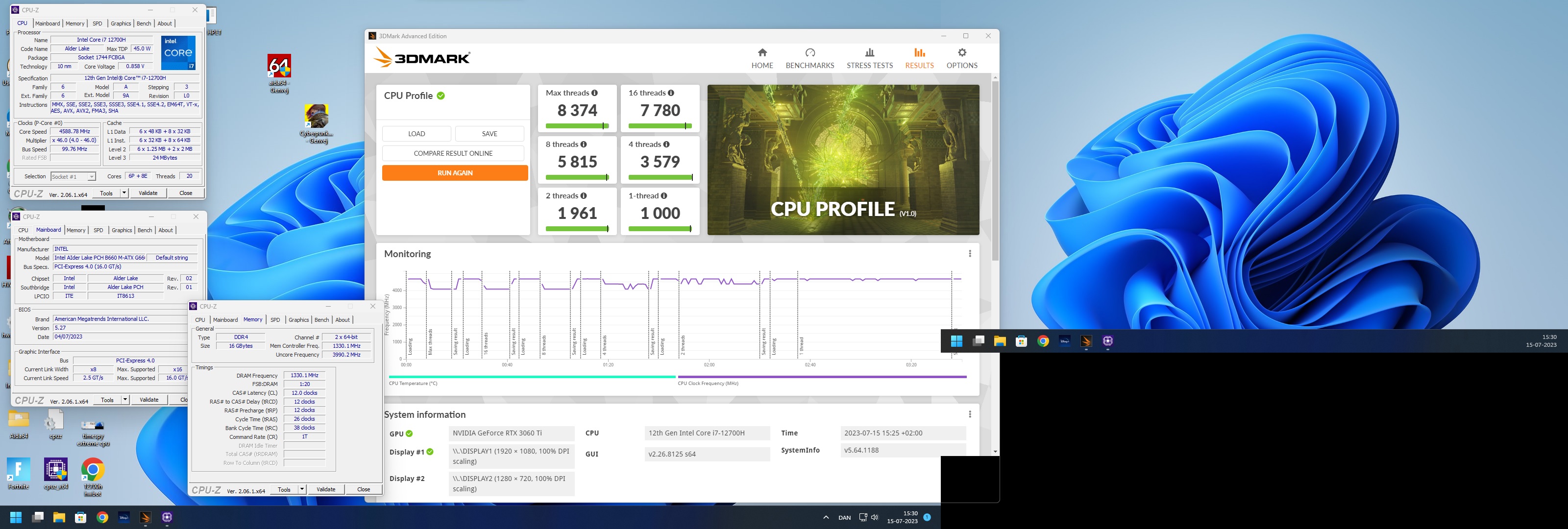The height and width of the screenshot is (529, 1568).
Task: Click Close in top CPU-Z CPU window
Action: point(186,193)
